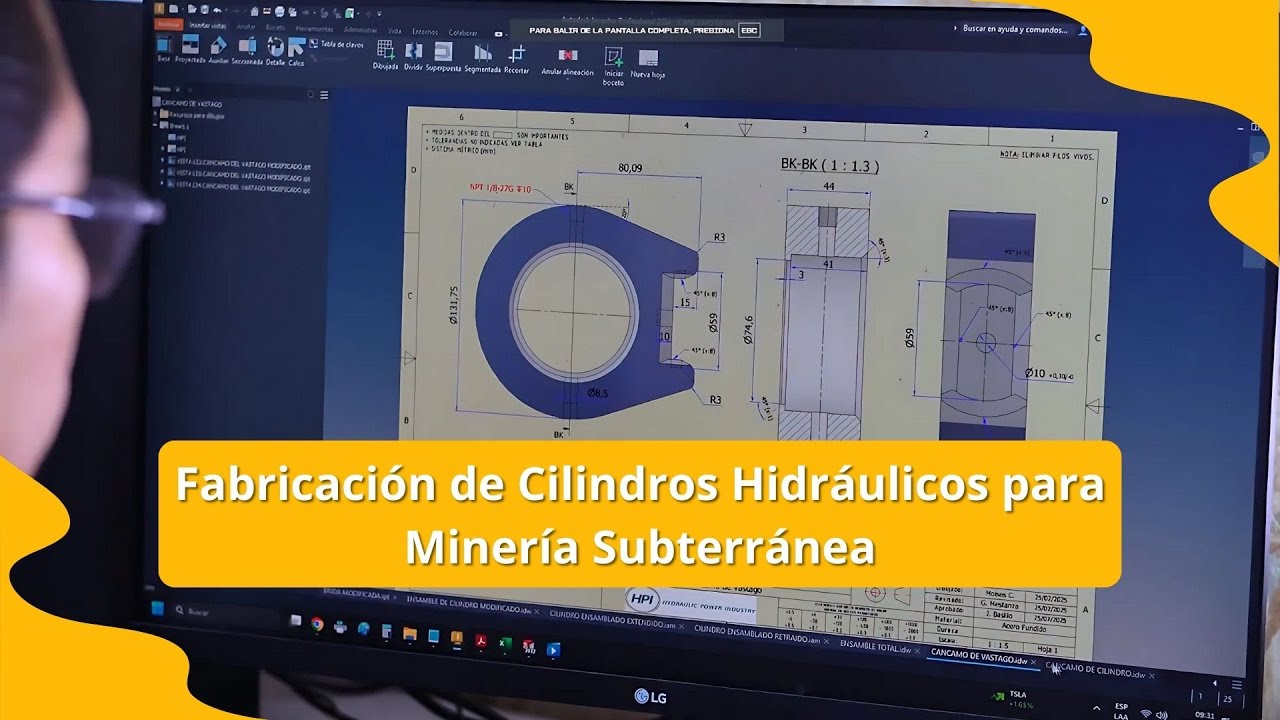Select the red NPT 1/8-27G hole note
The width and height of the screenshot is (1280, 720).
pyautogui.click(x=501, y=187)
